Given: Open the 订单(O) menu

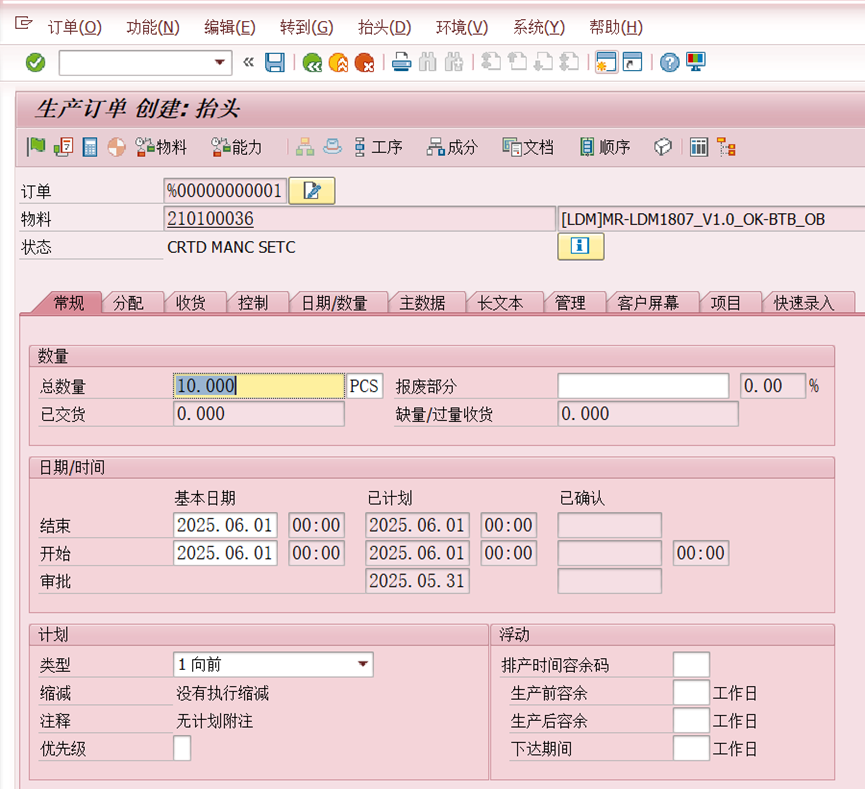Looking at the screenshot, I should 74,27.
